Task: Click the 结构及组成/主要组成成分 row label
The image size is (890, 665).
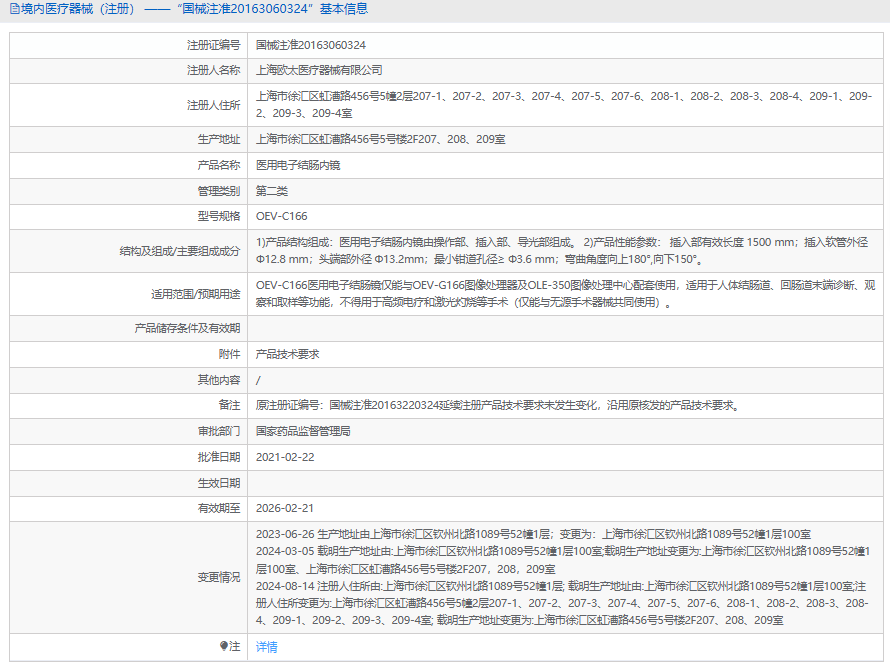Action: tap(179, 251)
